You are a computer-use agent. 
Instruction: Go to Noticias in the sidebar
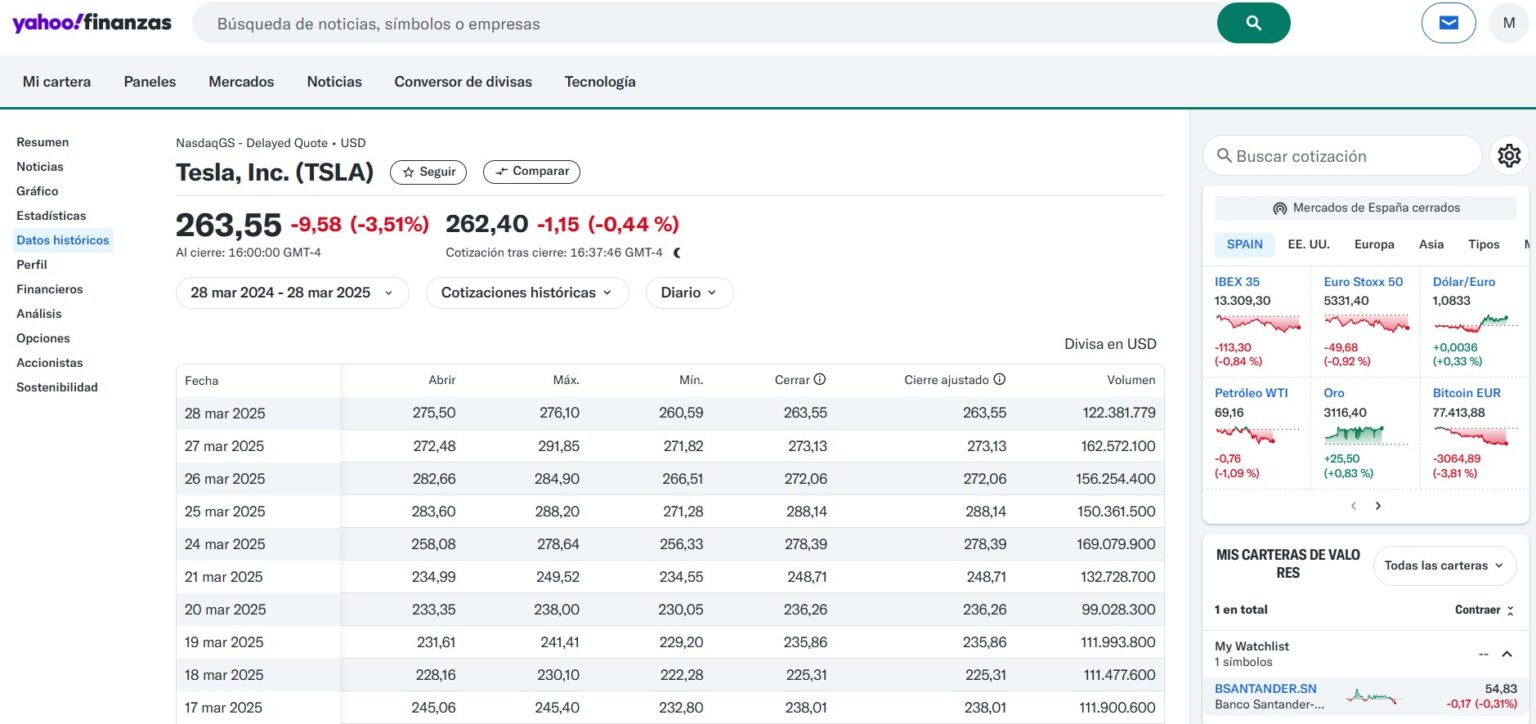coord(40,167)
